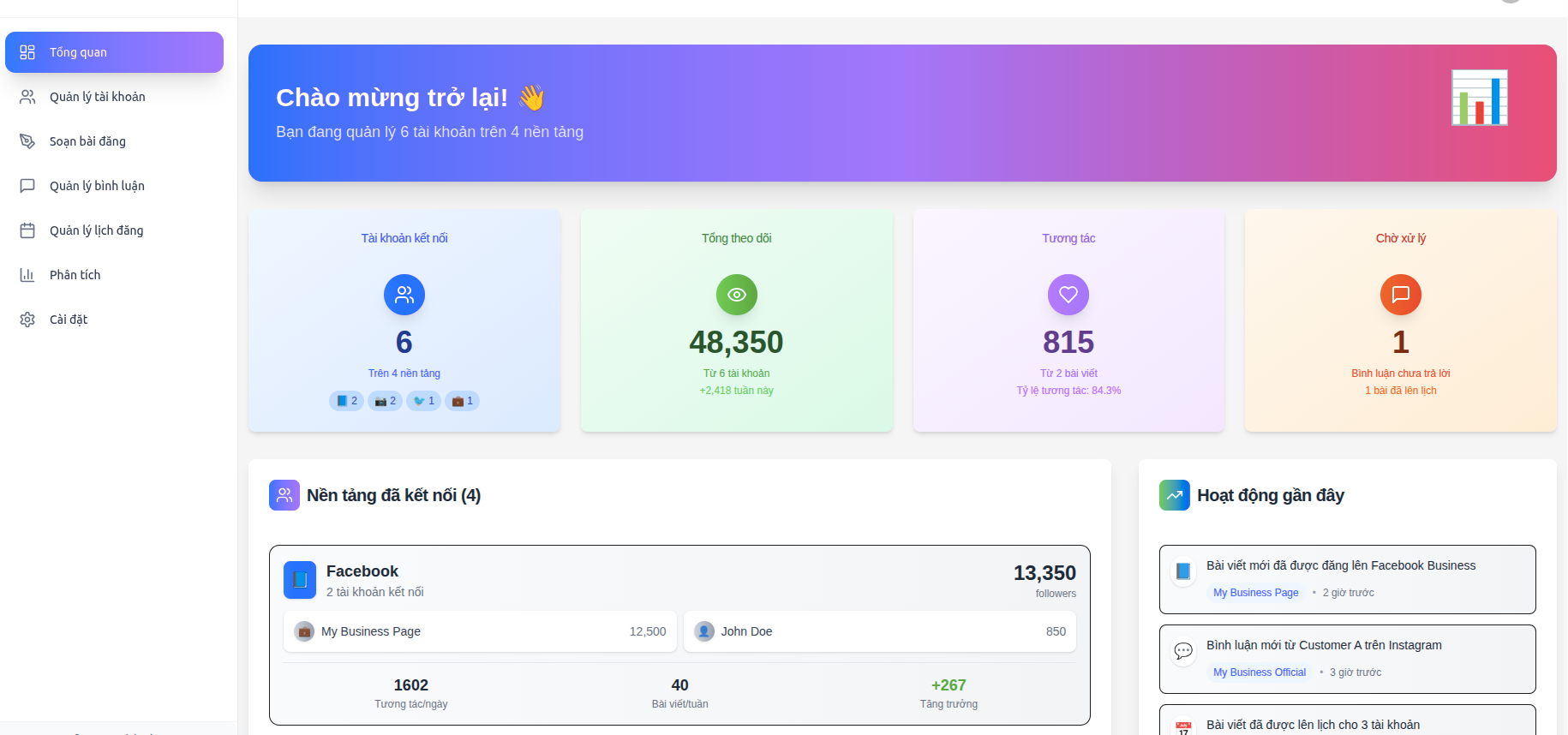Click the green eye icon in Tổng theo dõi
The width and height of the screenshot is (1568, 735).
click(736, 295)
